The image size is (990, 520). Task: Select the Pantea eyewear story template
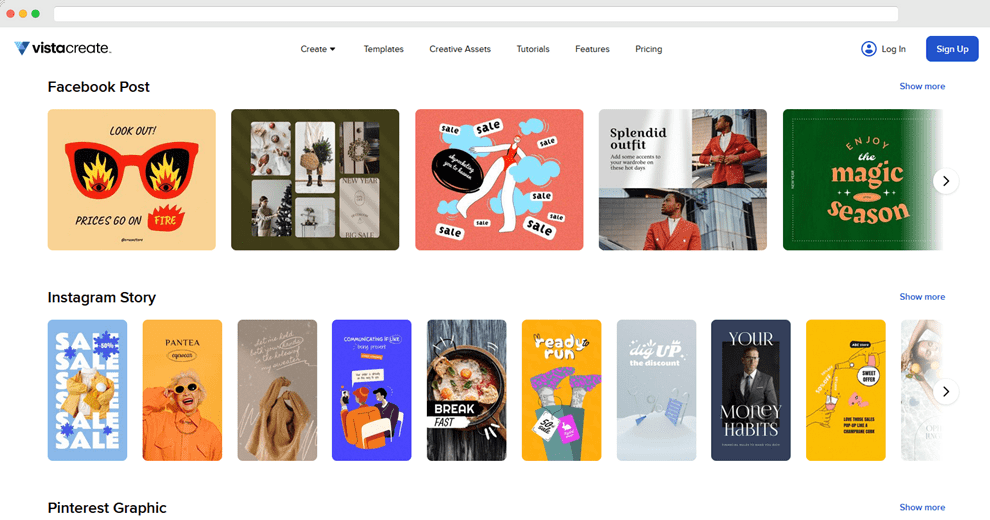point(182,390)
